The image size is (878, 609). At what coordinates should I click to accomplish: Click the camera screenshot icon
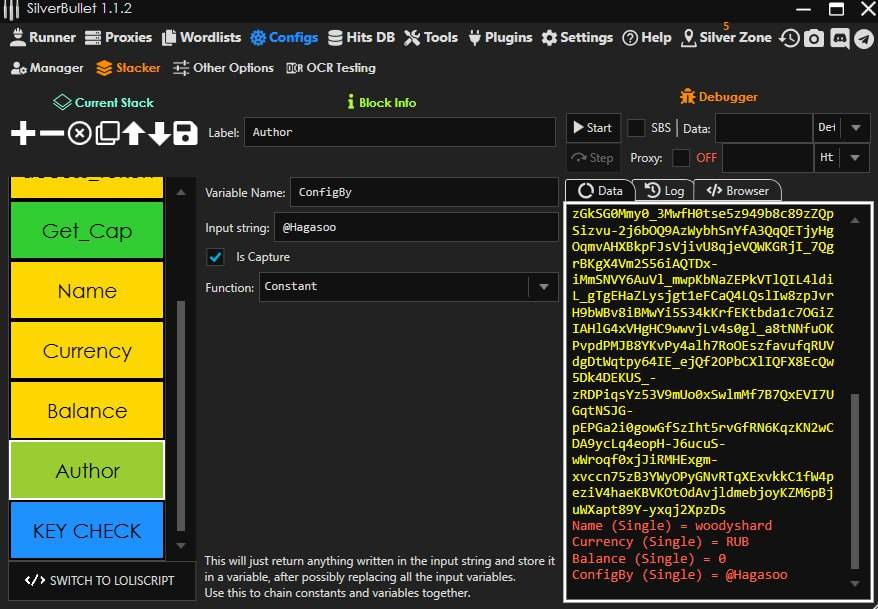click(814, 38)
